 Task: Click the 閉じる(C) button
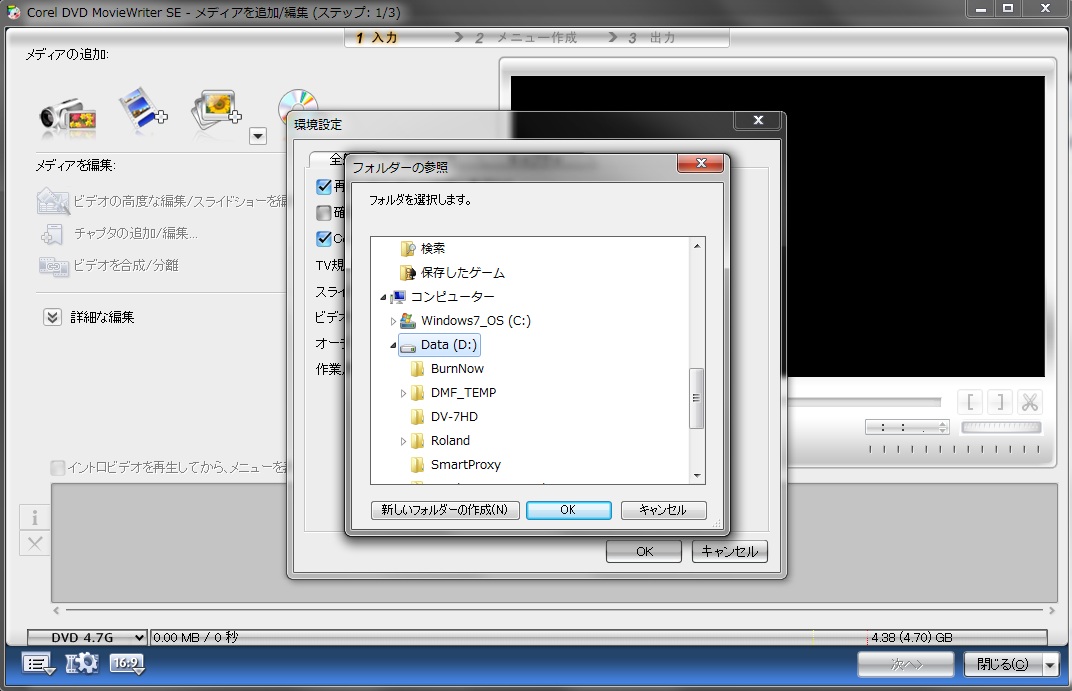coord(1002,664)
